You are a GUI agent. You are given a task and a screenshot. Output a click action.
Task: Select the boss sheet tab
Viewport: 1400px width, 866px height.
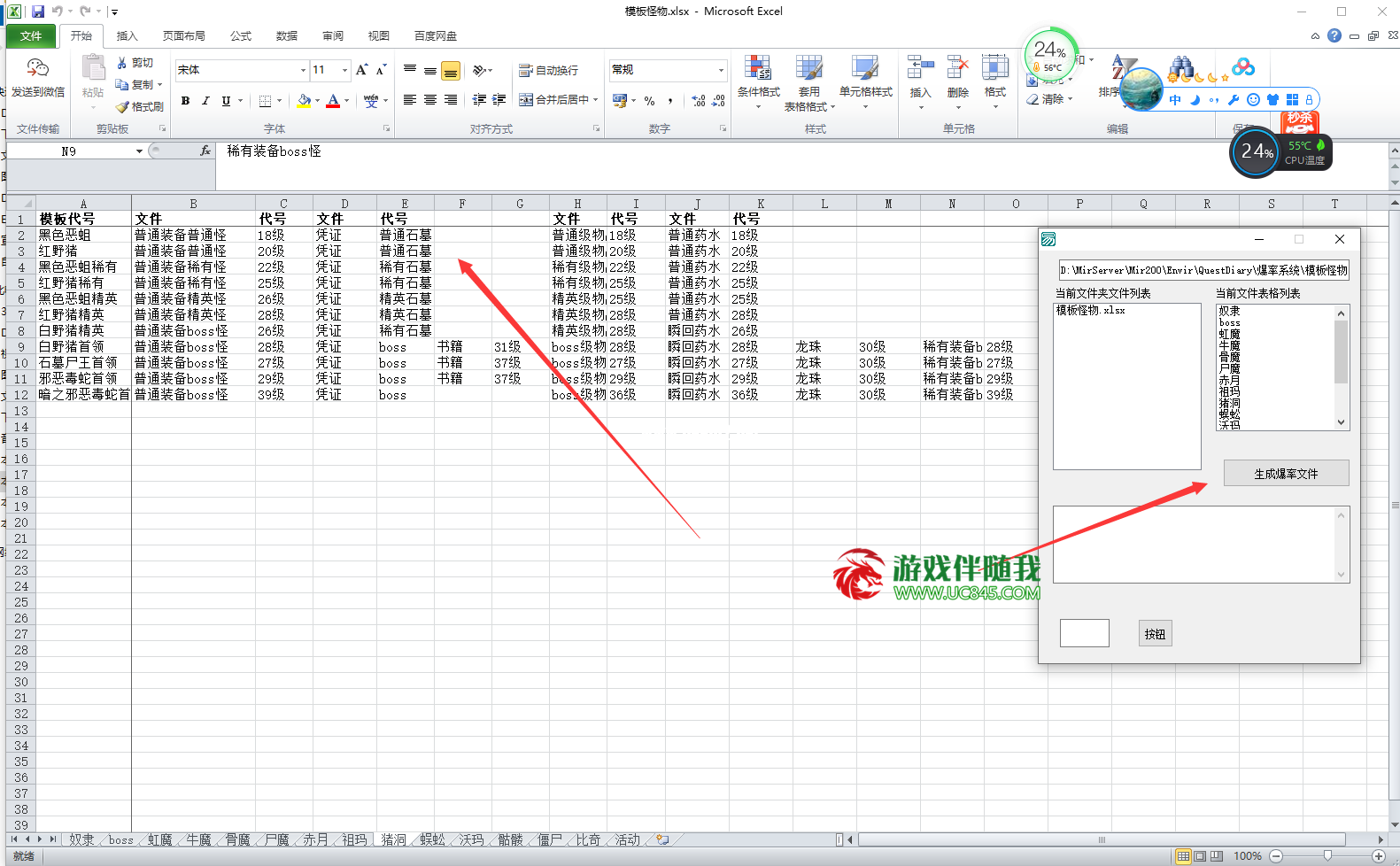click(121, 839)
